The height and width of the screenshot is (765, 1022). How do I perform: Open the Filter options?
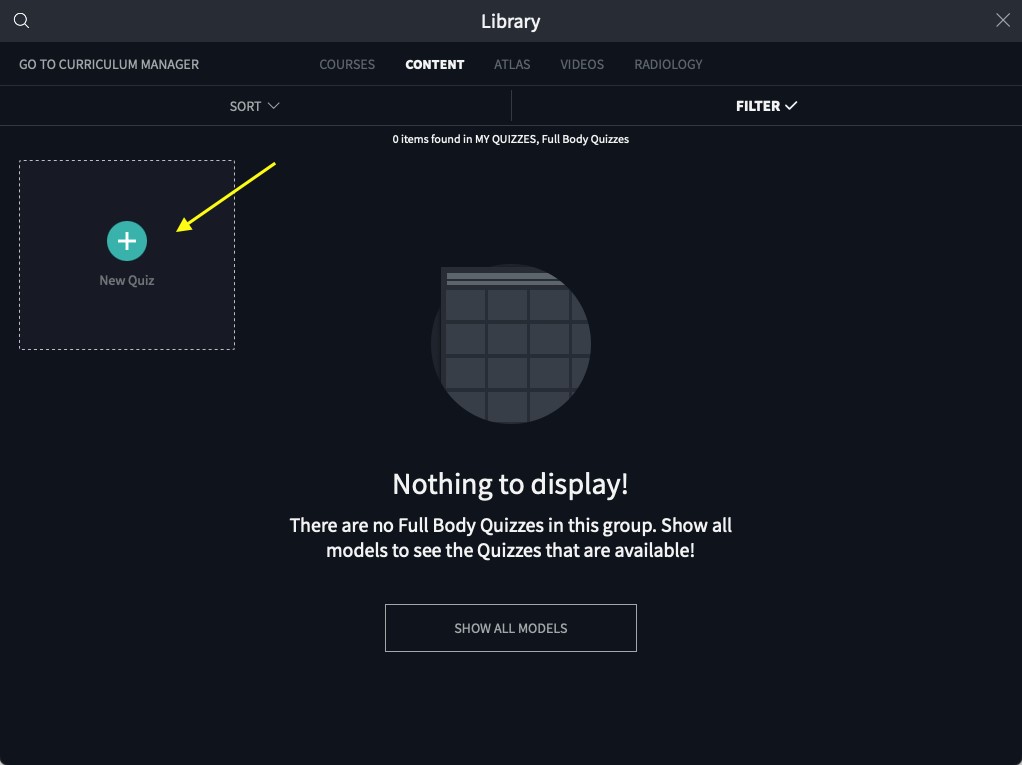click(758, 106)
